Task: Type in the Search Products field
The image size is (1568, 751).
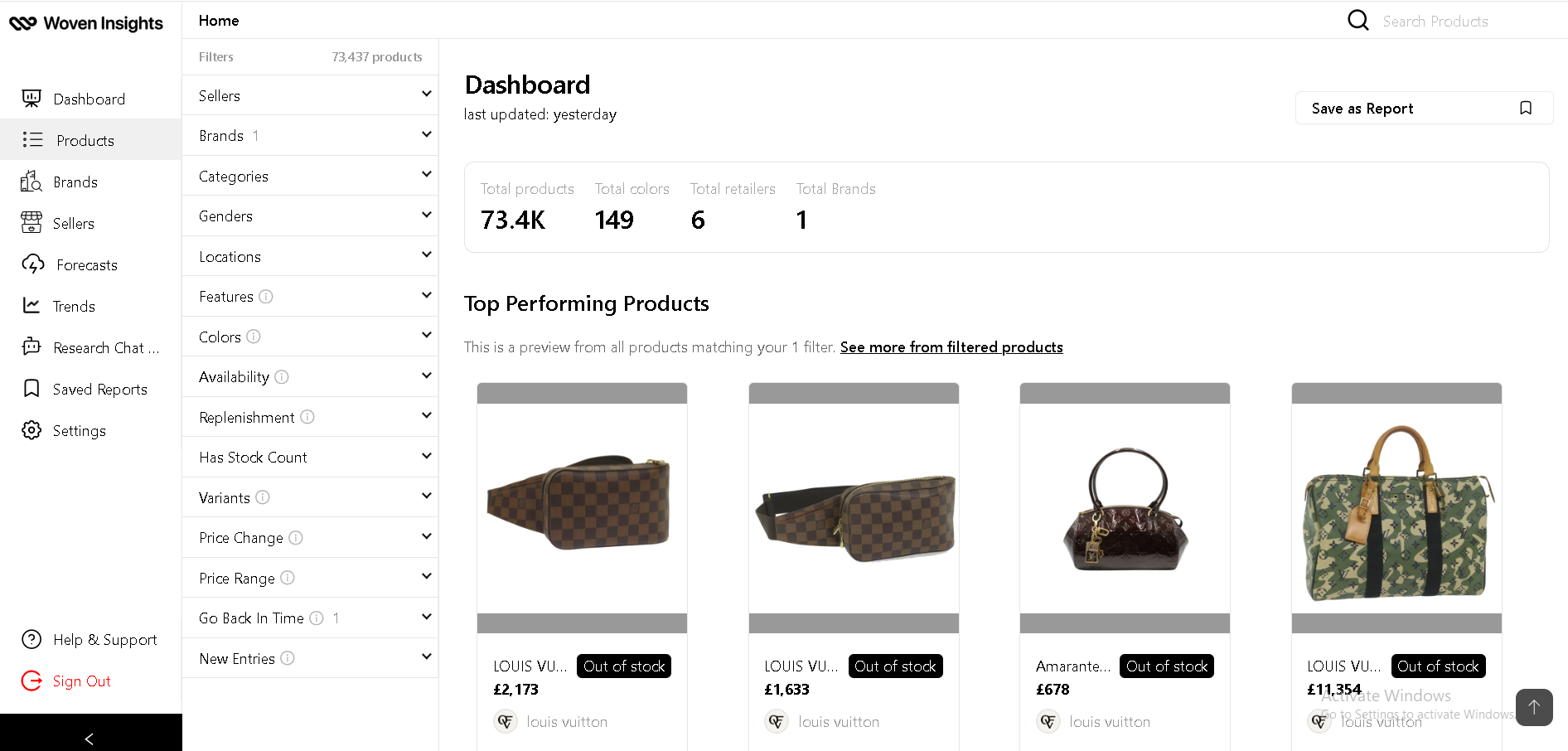Action: (x=1459, y=22)
